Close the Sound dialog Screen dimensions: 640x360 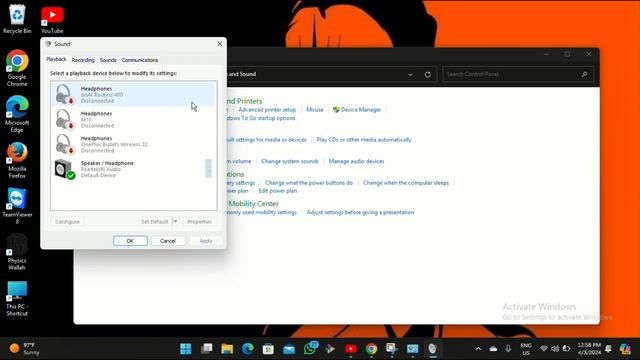coord(220,44)
